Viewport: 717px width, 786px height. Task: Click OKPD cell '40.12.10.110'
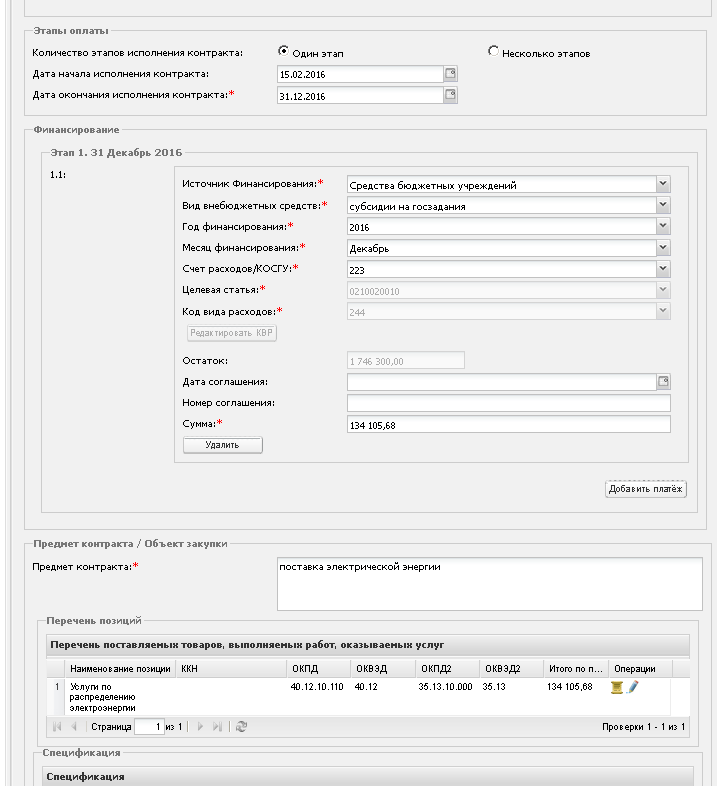click(317, 687)
